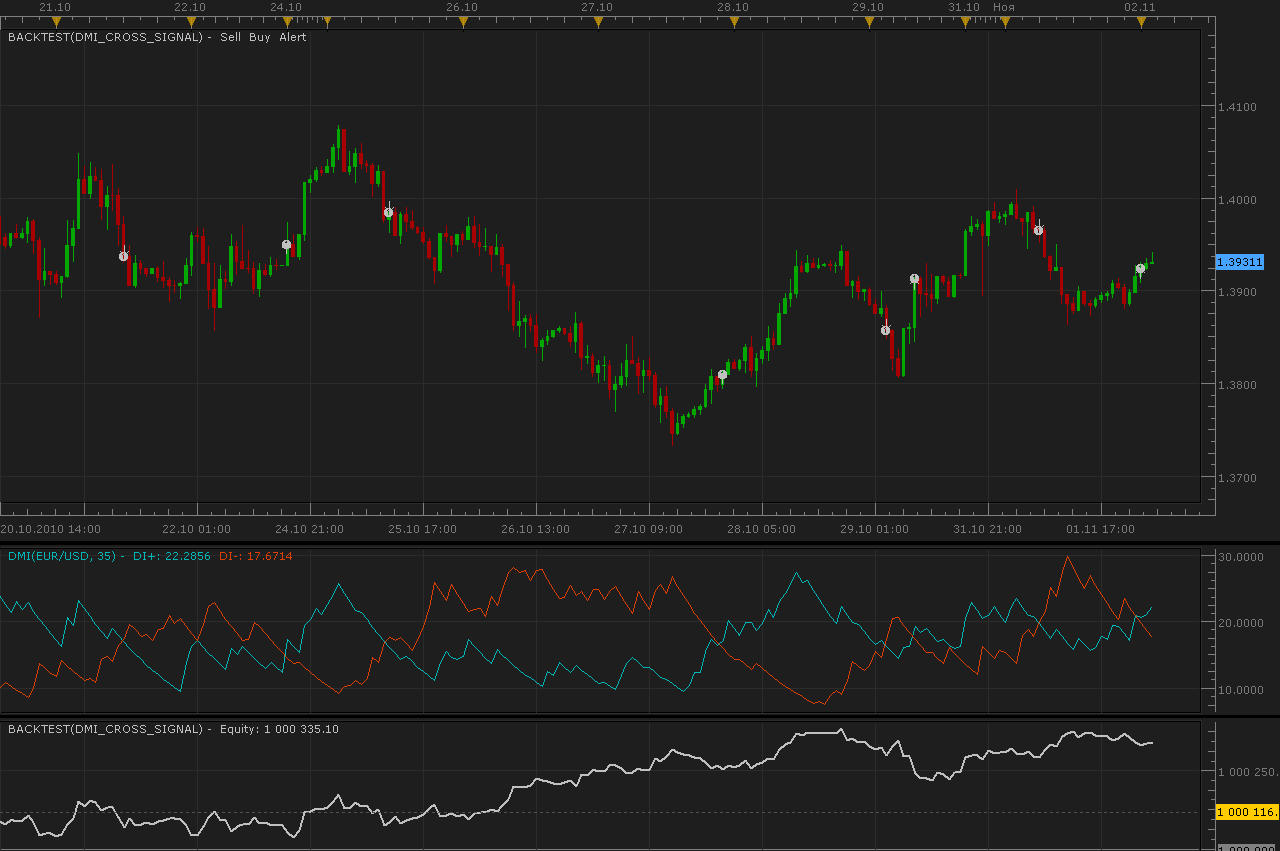Click the trade signal marker near the 1.3800 level
1280x851 pixels.
[x=722, y=375]
